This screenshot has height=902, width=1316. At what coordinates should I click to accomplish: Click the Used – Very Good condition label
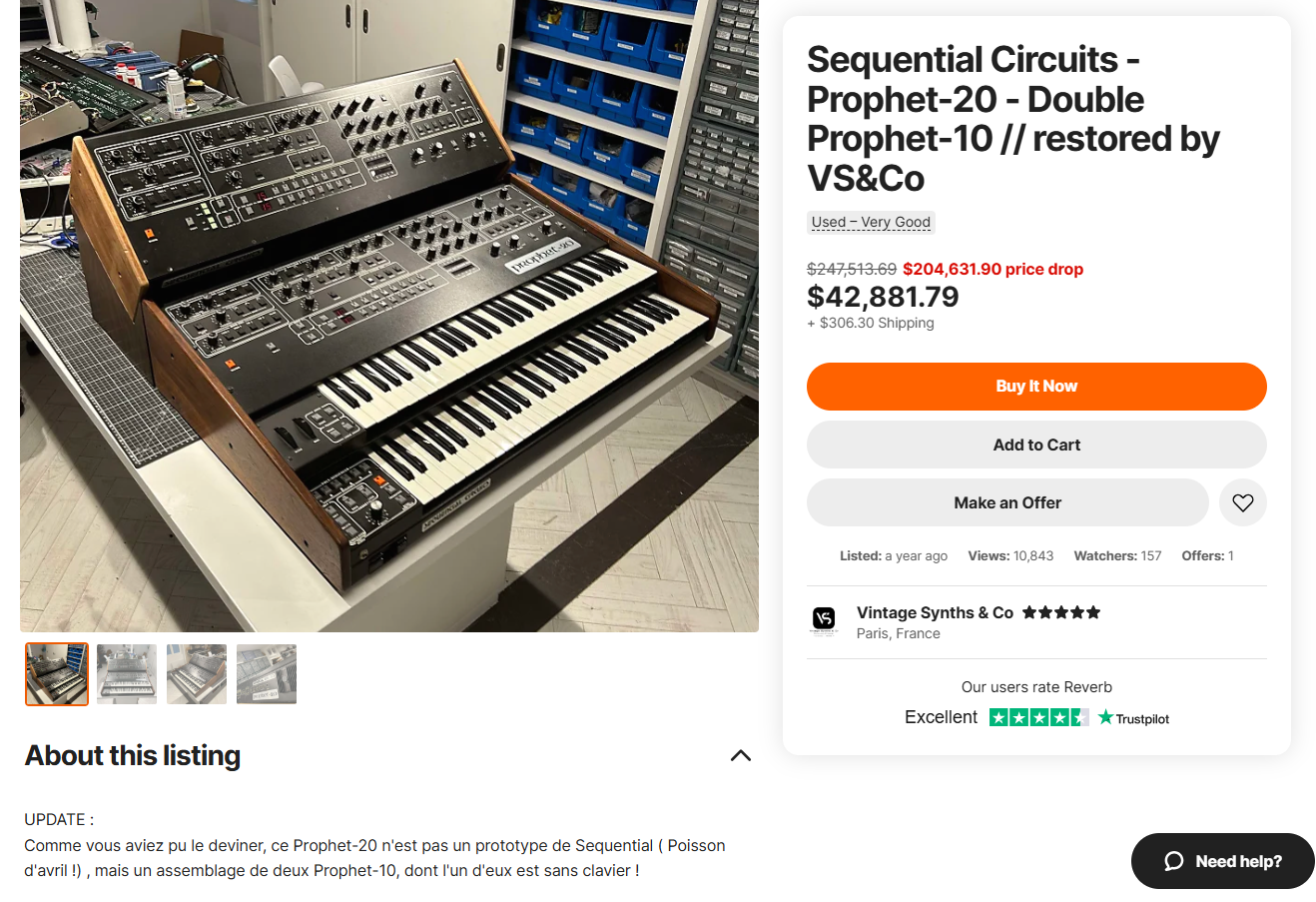(871, 222)
